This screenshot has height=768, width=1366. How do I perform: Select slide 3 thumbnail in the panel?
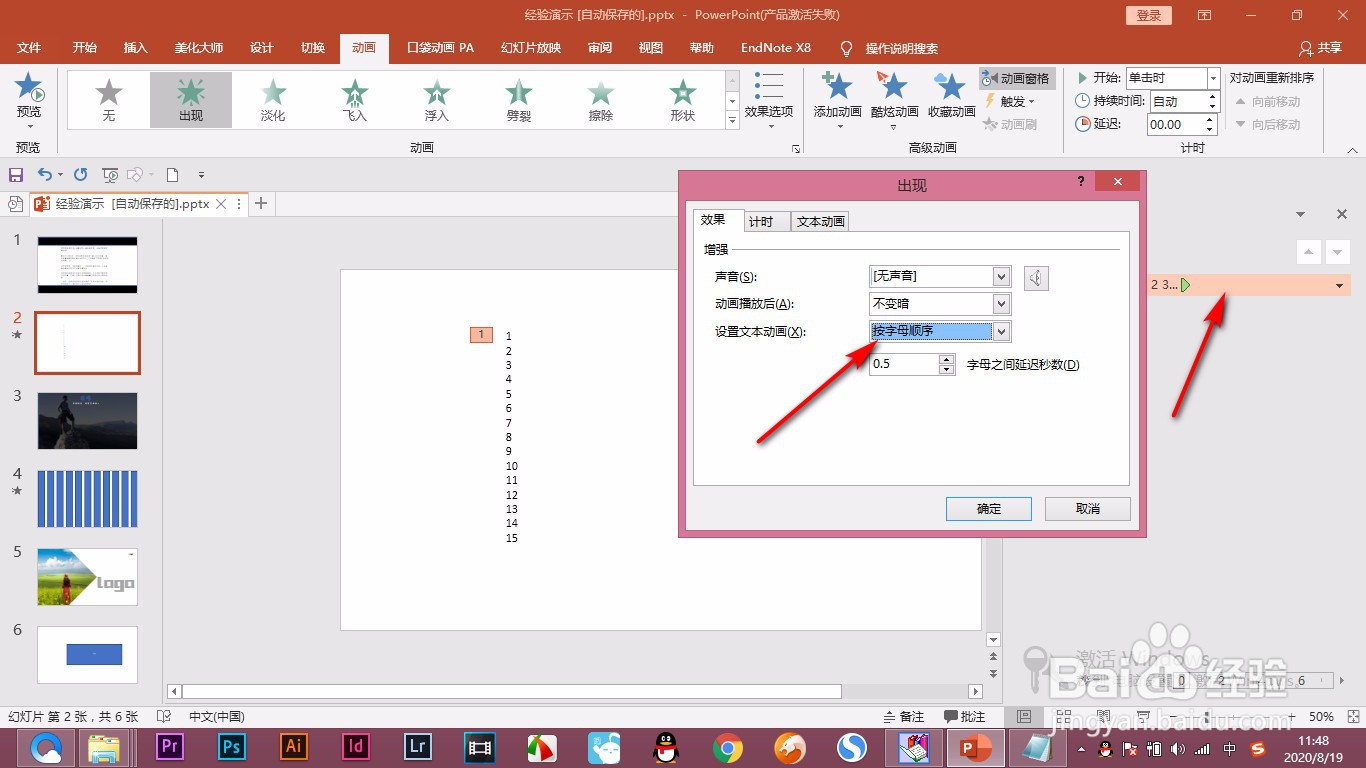click(87, 421)
